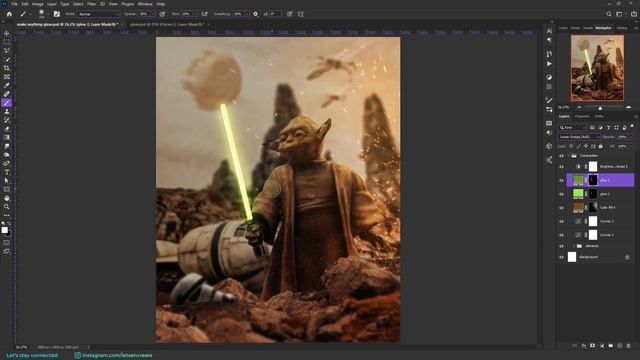Select the Hand tool
The height and width of the screenshot is (360, 640).
point(7,198)
